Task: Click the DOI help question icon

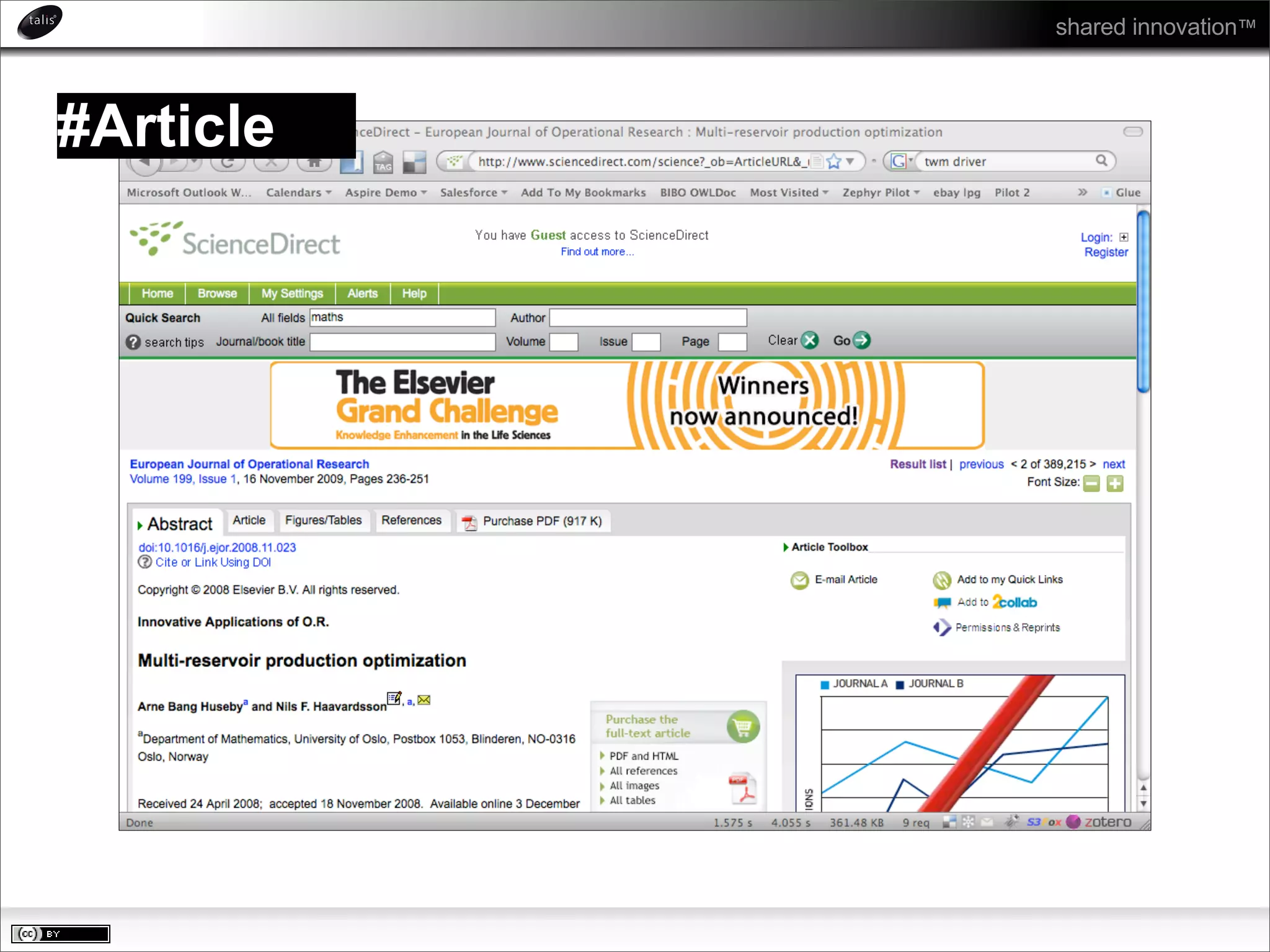Action: tap(144, 562)
